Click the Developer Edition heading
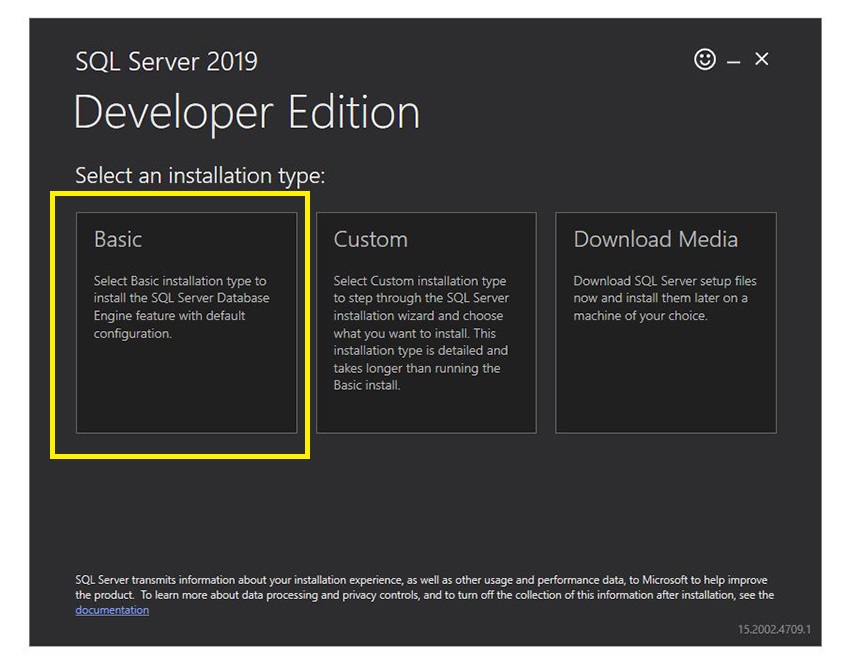The height and width of the screenshot is (671, 850). pos(247,113)
